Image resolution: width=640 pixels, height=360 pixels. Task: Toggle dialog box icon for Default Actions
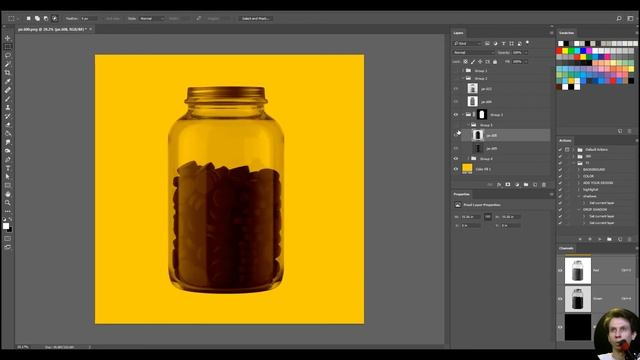[x=567, y=149]
